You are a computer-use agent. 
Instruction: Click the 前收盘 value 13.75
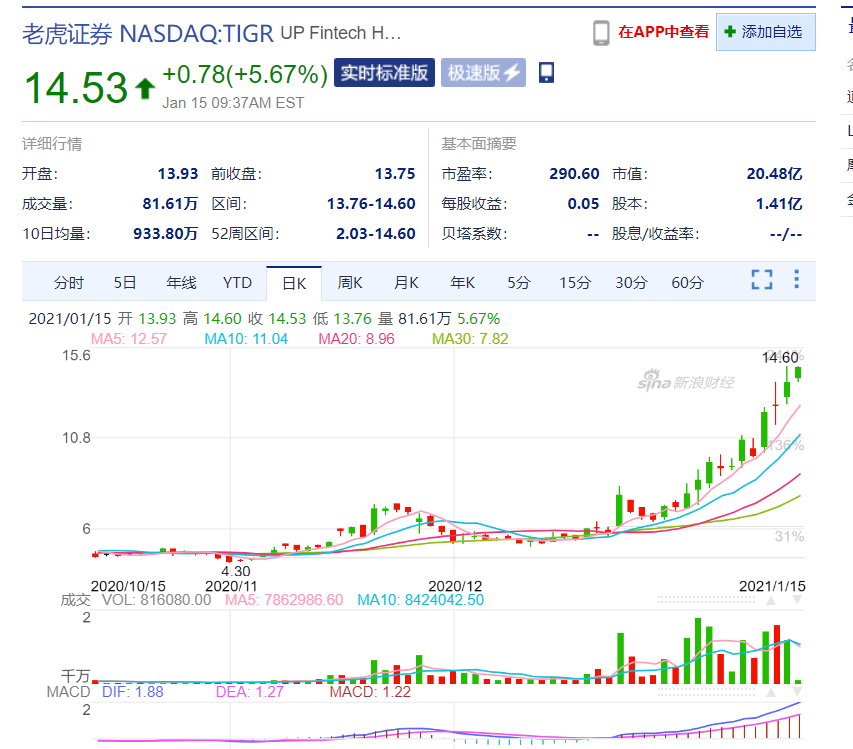pos(394,174)
